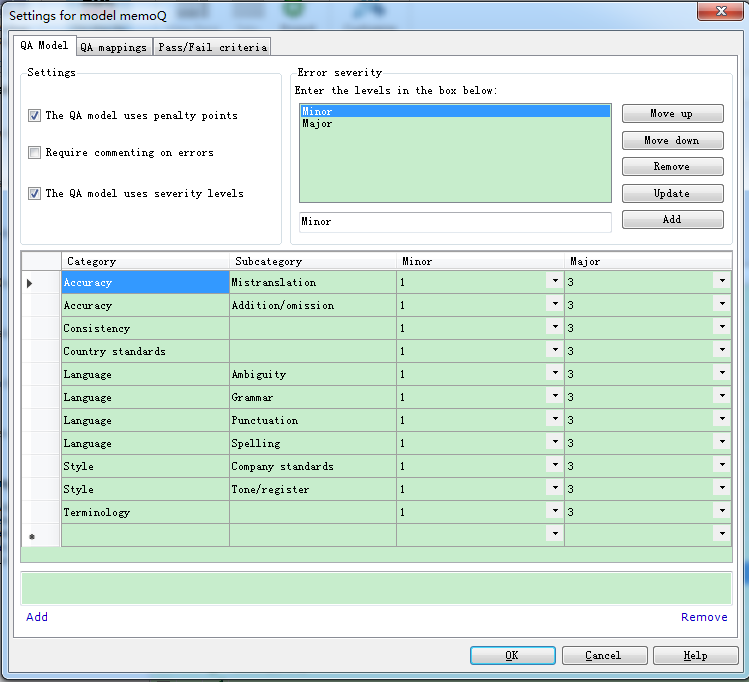
Task: Click the Move up button
Action: point(673,114)
